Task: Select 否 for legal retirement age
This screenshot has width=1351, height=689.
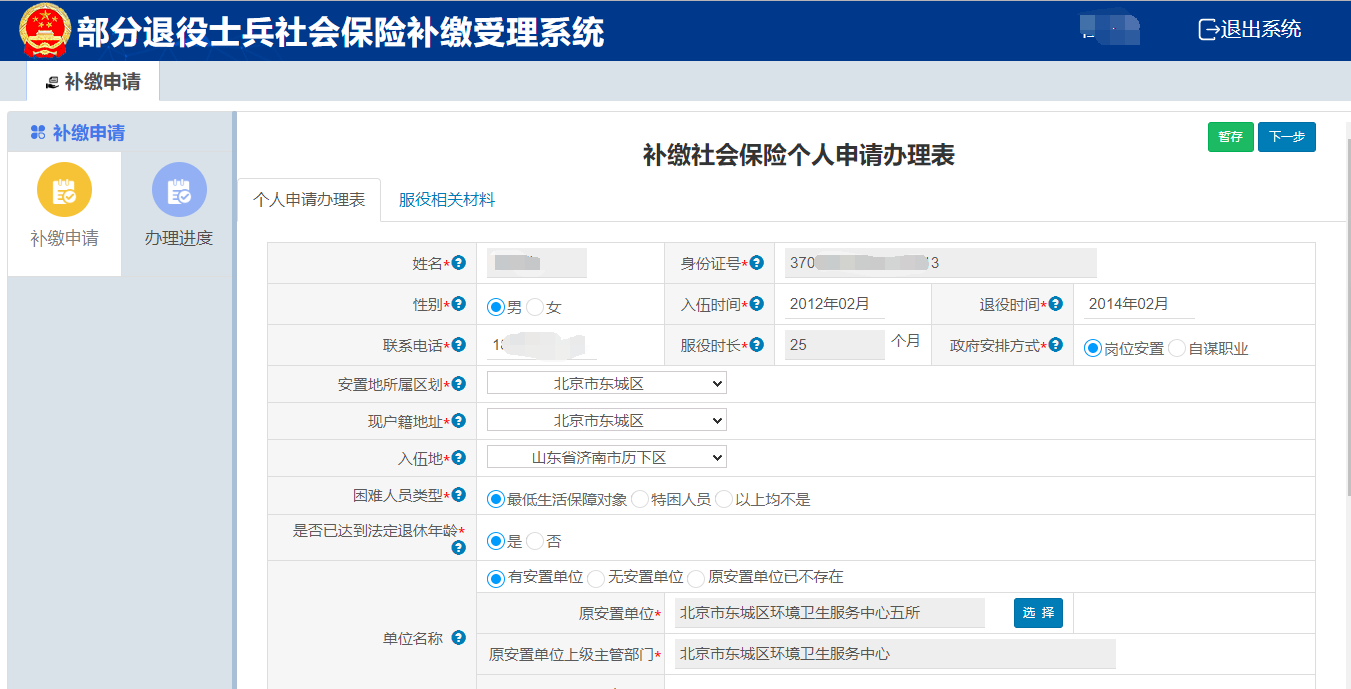Action: [x=535, y=541]
